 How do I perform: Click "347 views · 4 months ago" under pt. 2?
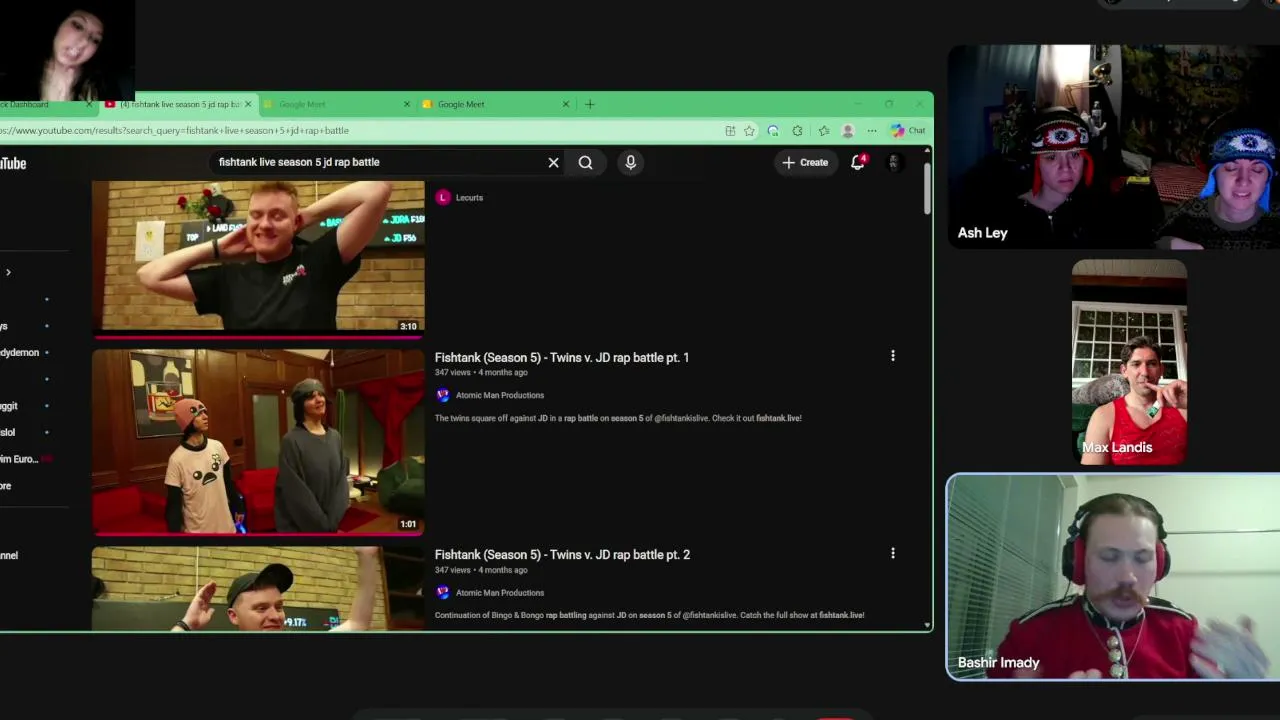pyautogui.click(x=481, y=570)
